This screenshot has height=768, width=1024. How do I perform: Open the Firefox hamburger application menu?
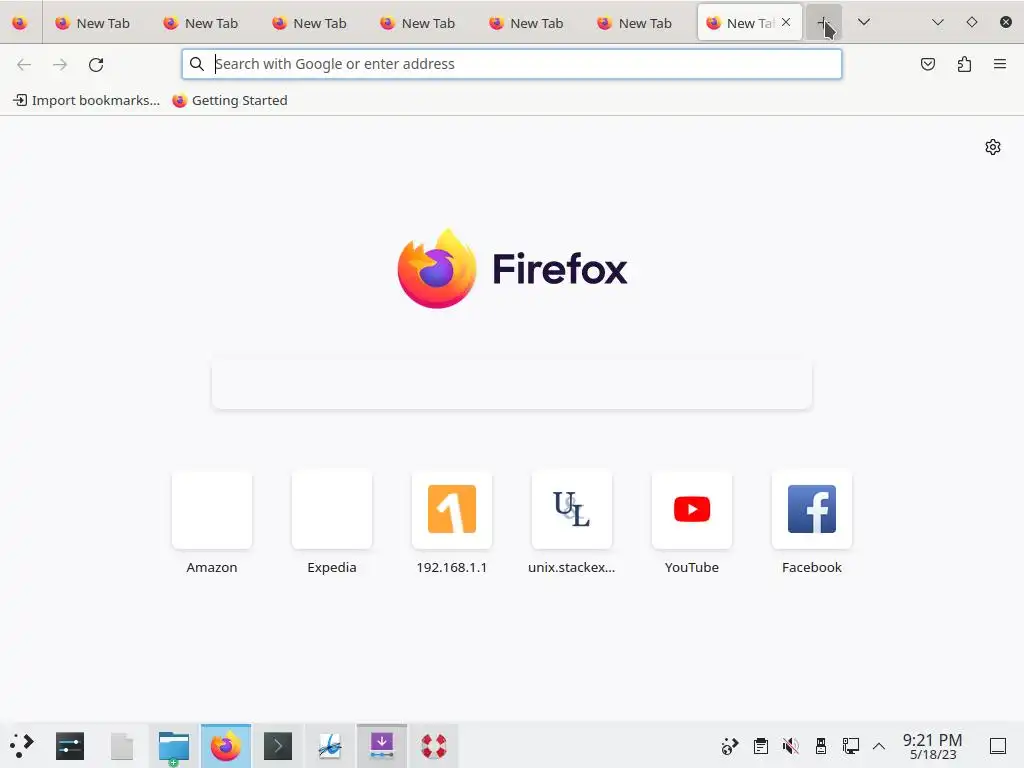(x=1000, y=64)
